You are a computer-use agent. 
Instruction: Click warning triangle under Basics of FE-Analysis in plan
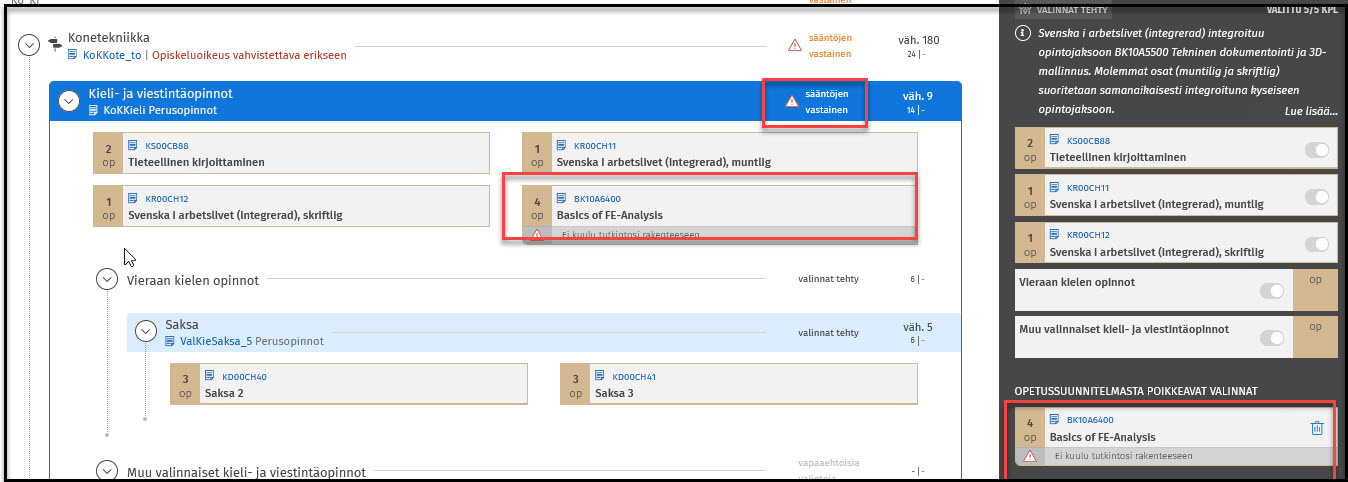coord(537,235)
